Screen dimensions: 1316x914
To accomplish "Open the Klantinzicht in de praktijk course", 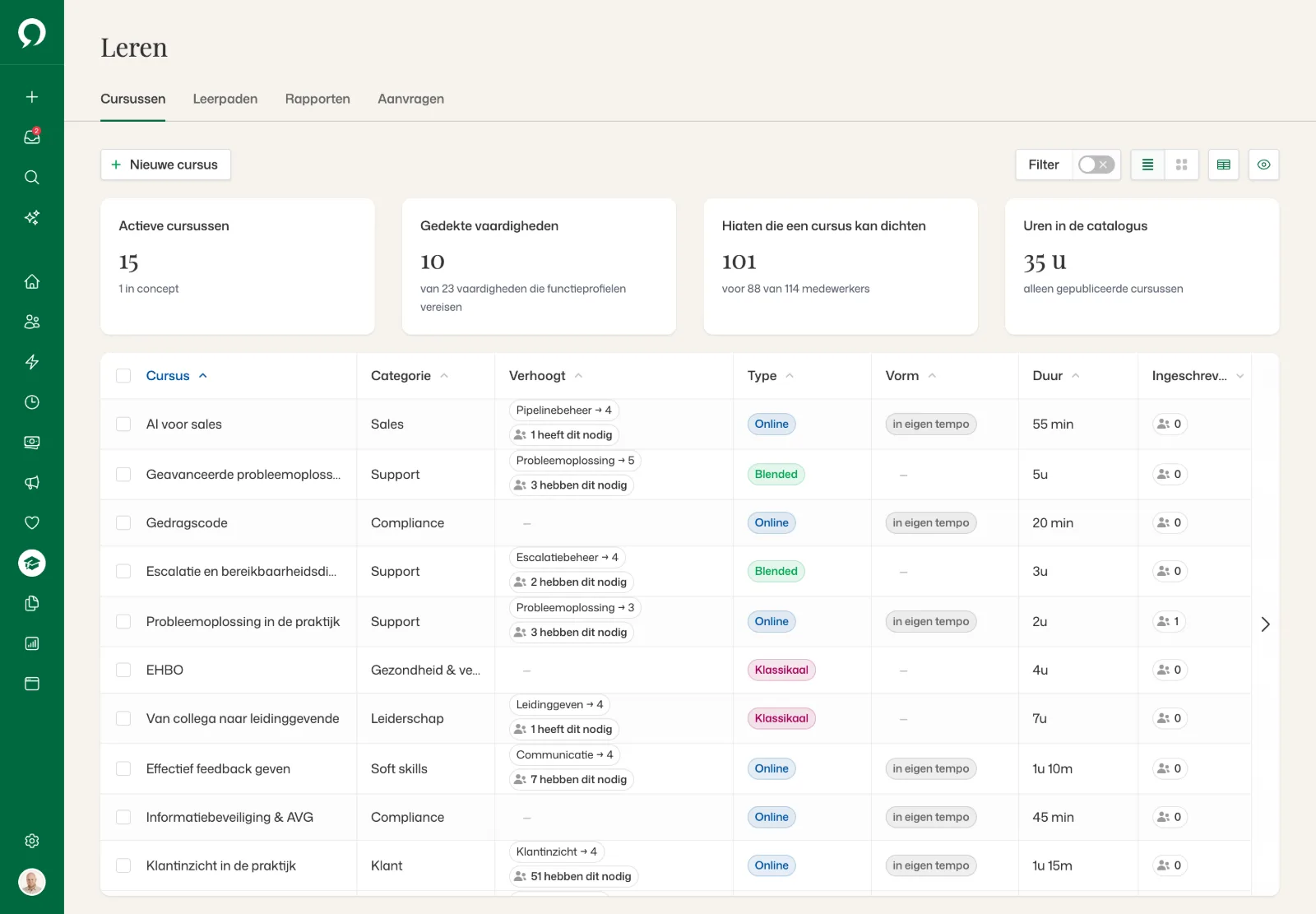I will (221, 865).
